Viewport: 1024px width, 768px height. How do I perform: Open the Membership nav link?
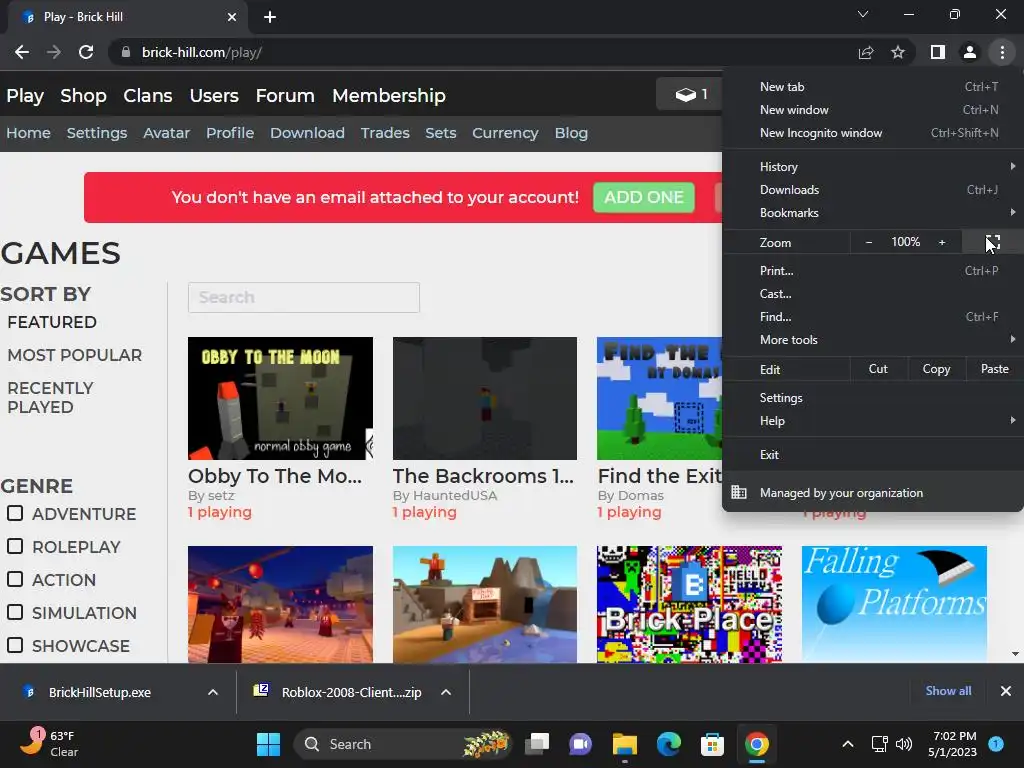(x=389, y=95)
